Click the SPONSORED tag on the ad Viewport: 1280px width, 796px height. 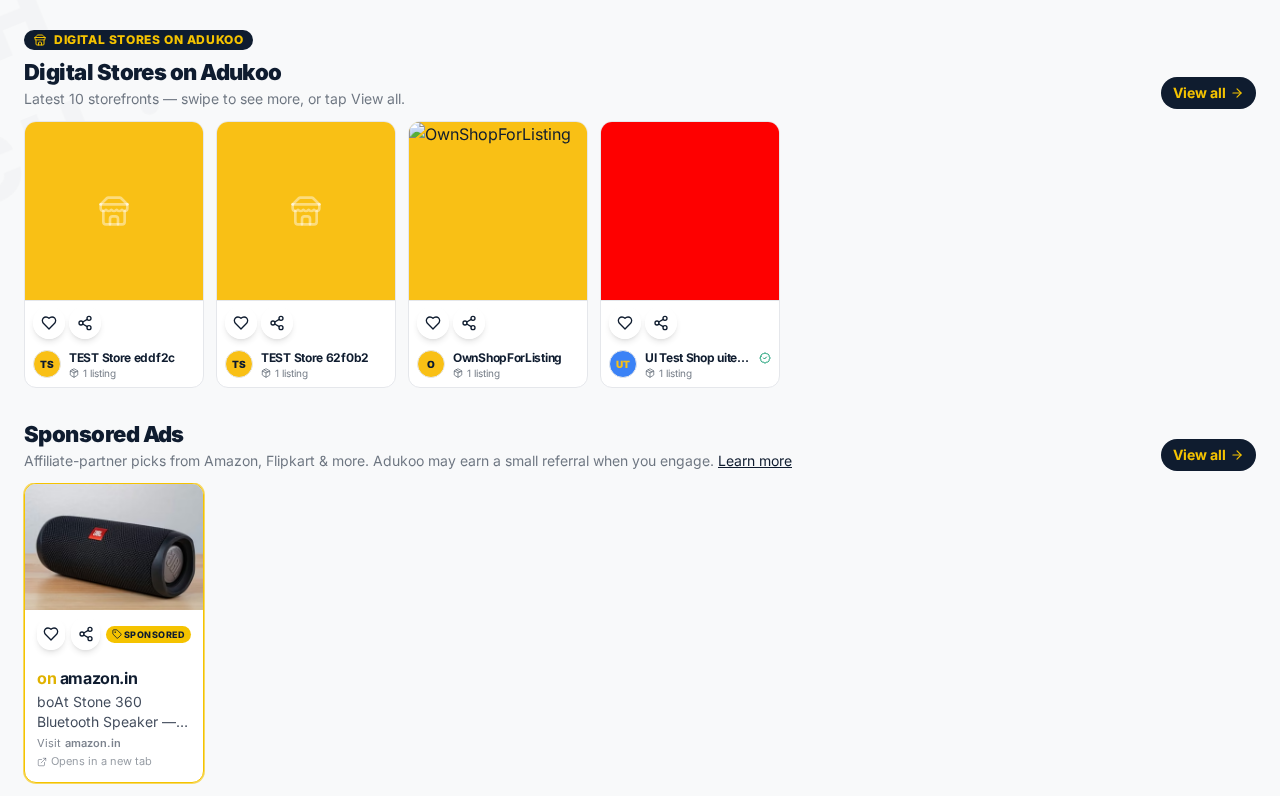[x=148, y=635]
